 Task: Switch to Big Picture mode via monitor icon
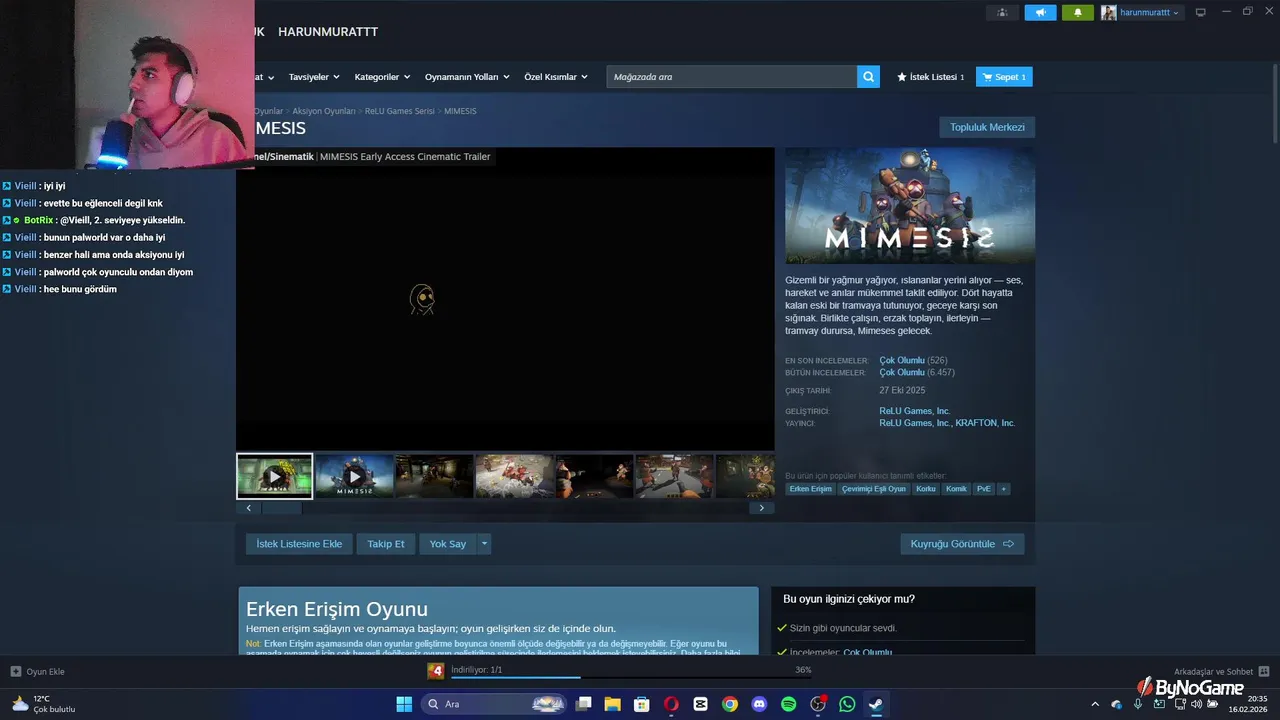(x=1201, y=13)
